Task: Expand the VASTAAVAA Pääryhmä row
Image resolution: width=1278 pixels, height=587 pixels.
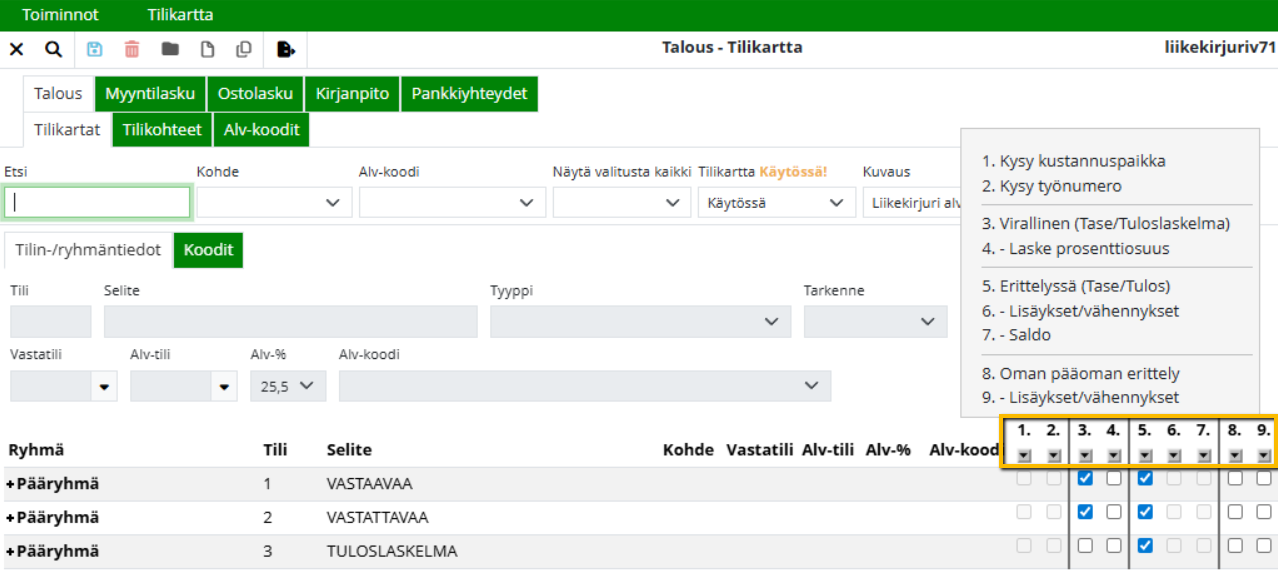Action: pyautogui.click(x=10, y=484)
